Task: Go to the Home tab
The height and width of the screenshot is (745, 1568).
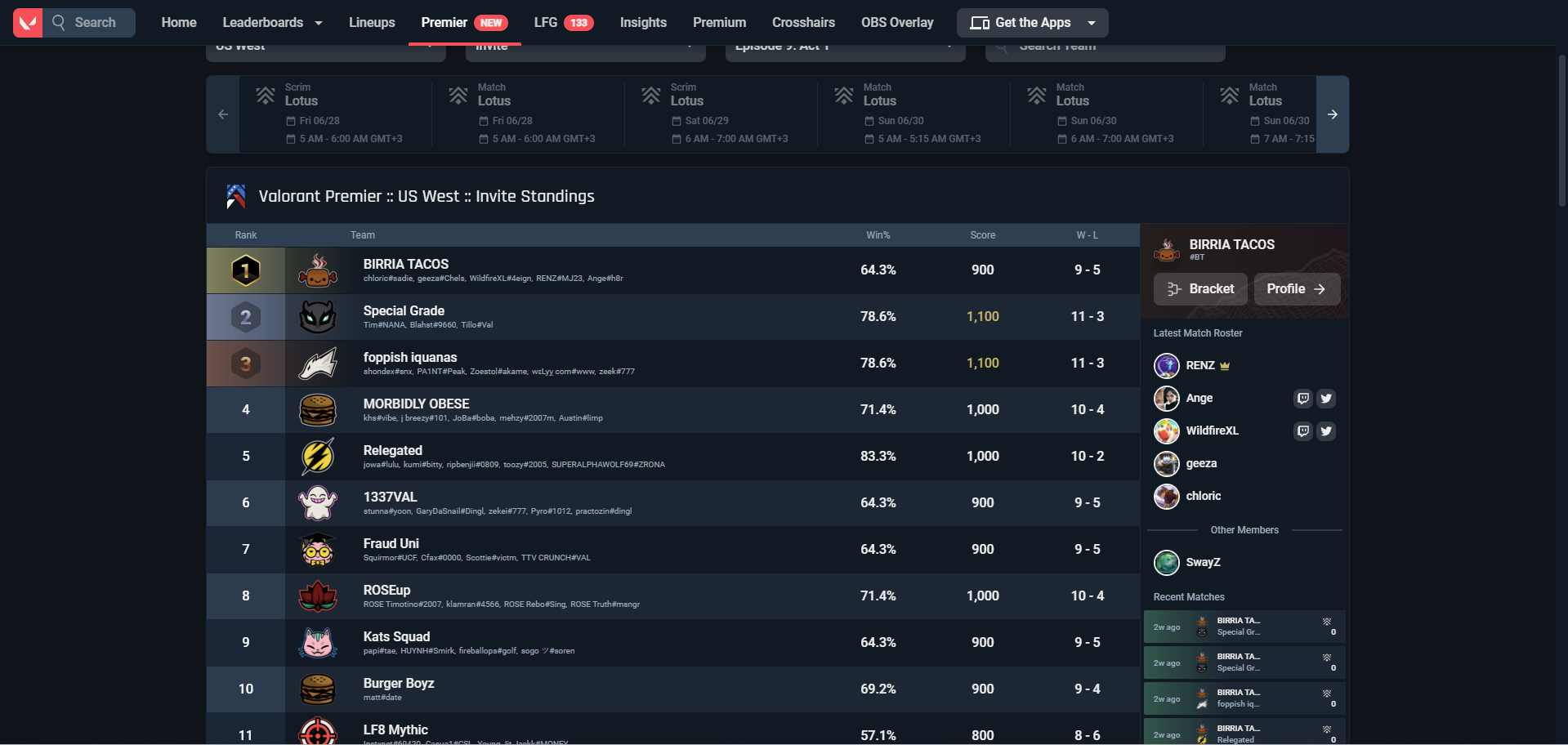Action: 179,23
